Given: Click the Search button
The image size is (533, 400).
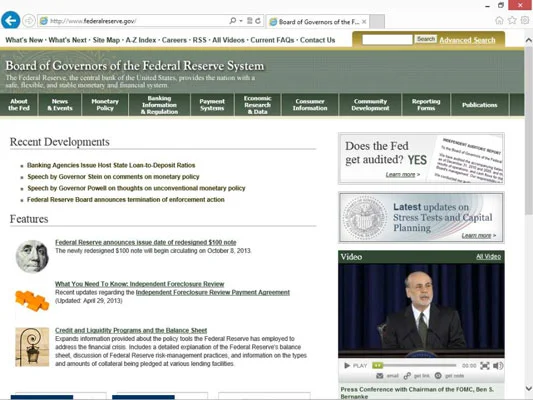Looking at the screenshot, I should (x=426, y=39).
